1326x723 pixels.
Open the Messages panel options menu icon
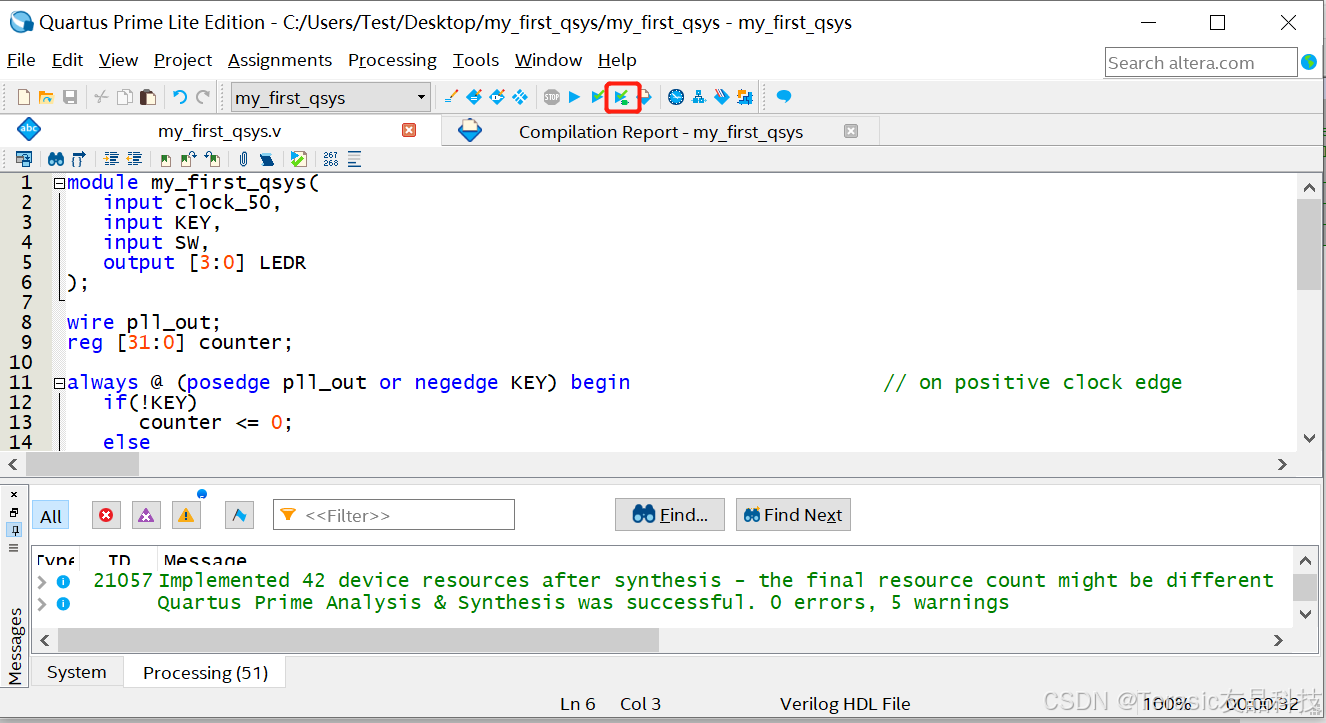(x=13, y=548)
